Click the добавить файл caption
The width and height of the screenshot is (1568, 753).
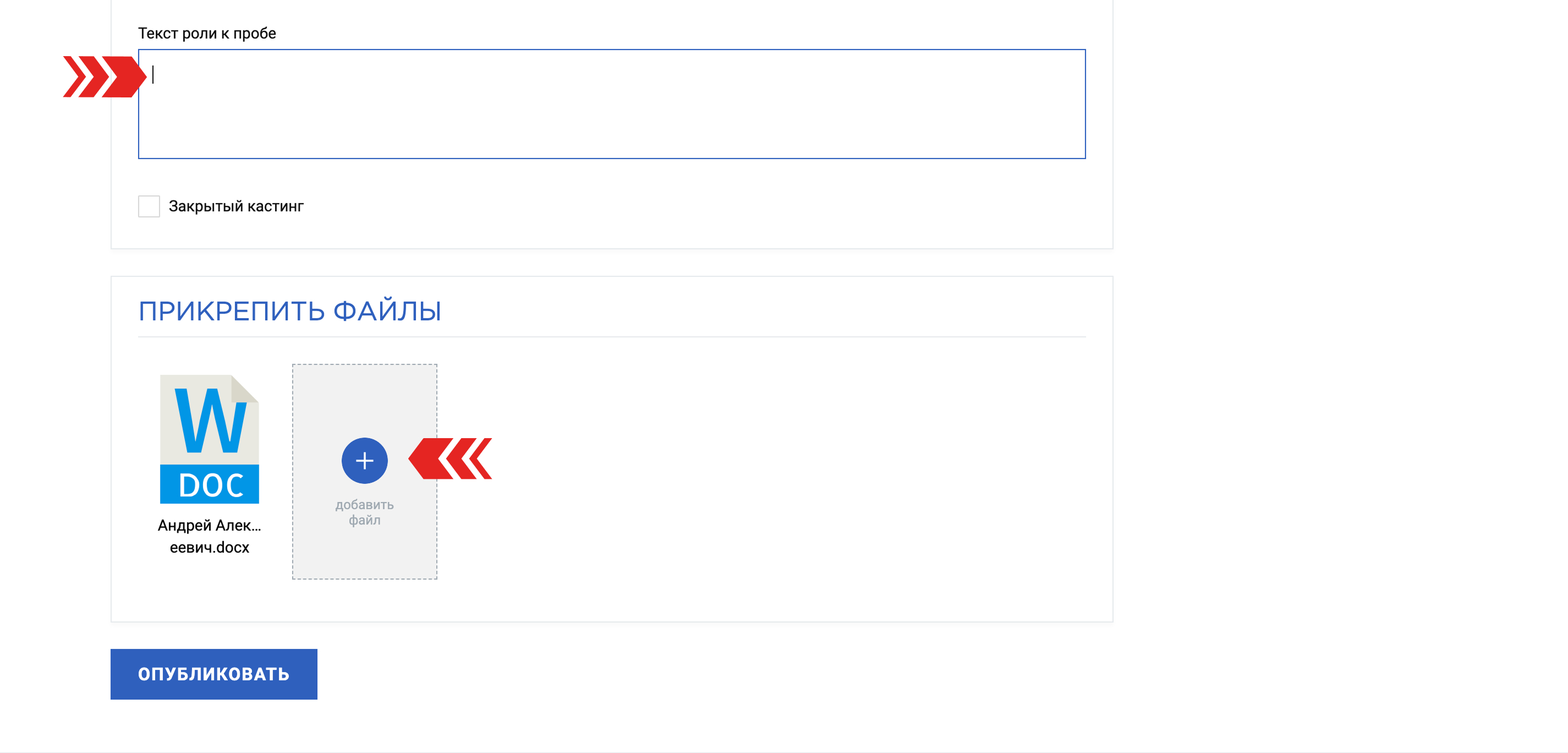pyautogui.click(x=364, y=512)
